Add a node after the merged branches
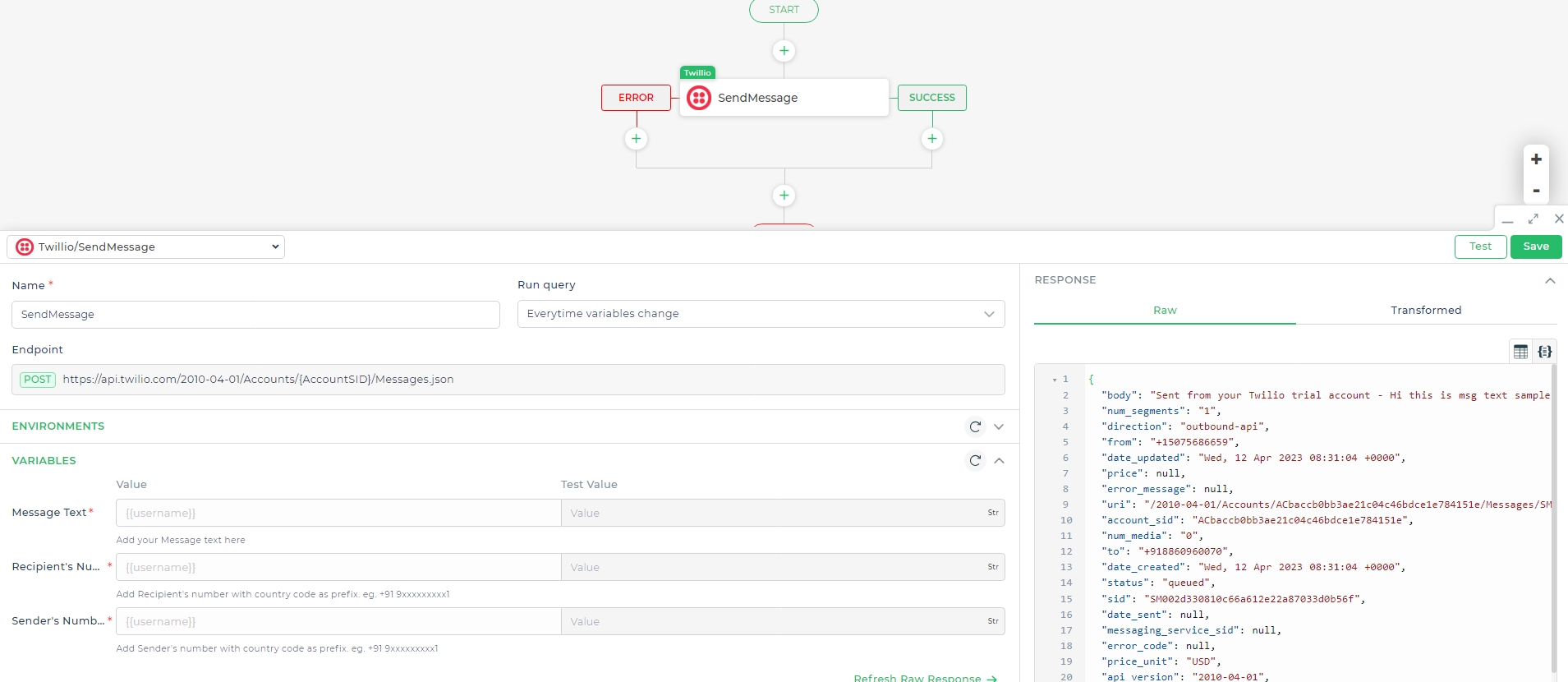 click(x=784, y=196)
